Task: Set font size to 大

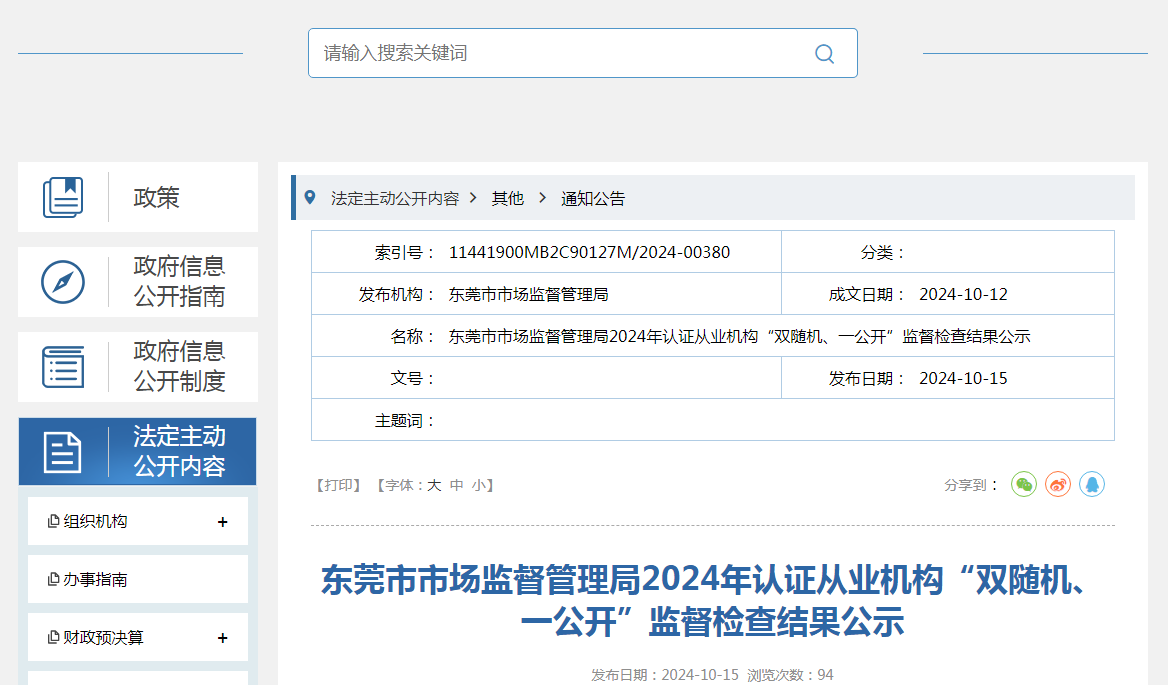Action: tap(434, 486)
